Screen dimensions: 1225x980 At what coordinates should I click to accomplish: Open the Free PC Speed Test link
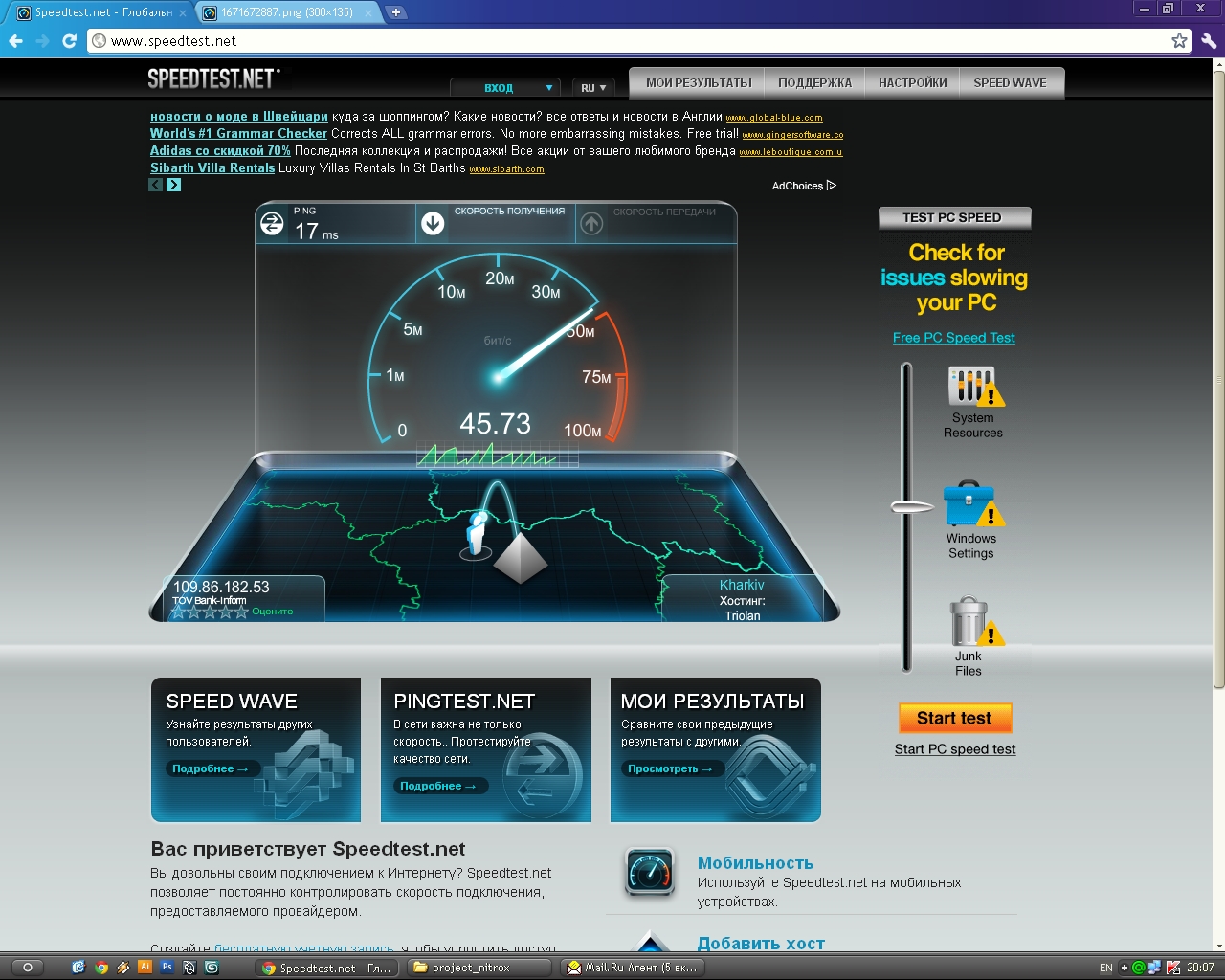pos(954,338)
